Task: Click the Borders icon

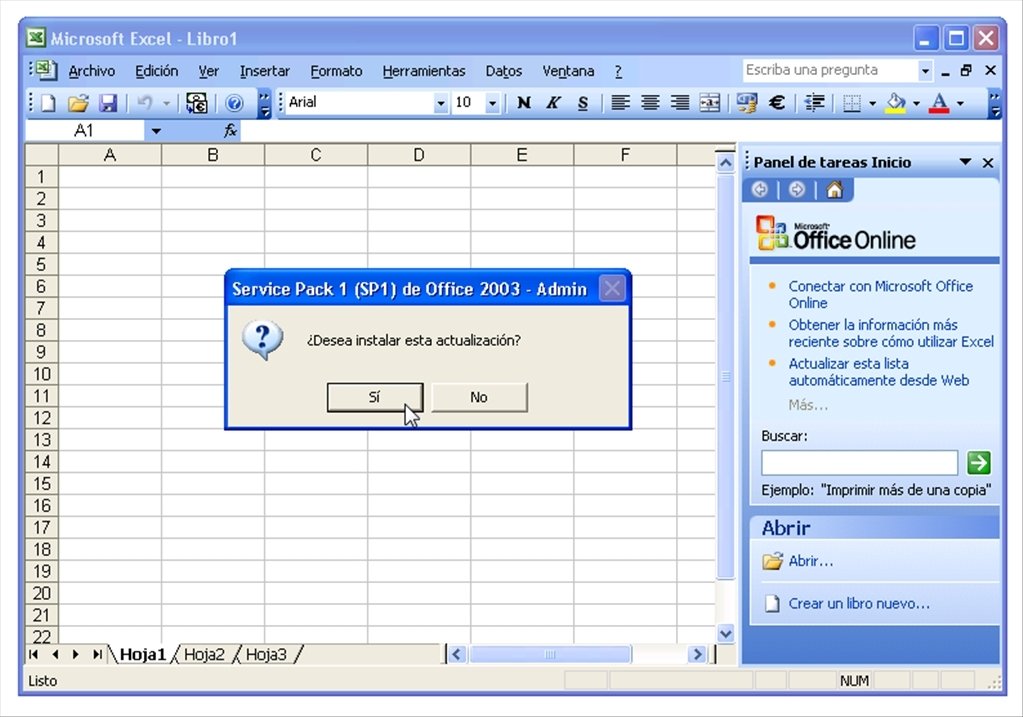Action: pos(851,102)
